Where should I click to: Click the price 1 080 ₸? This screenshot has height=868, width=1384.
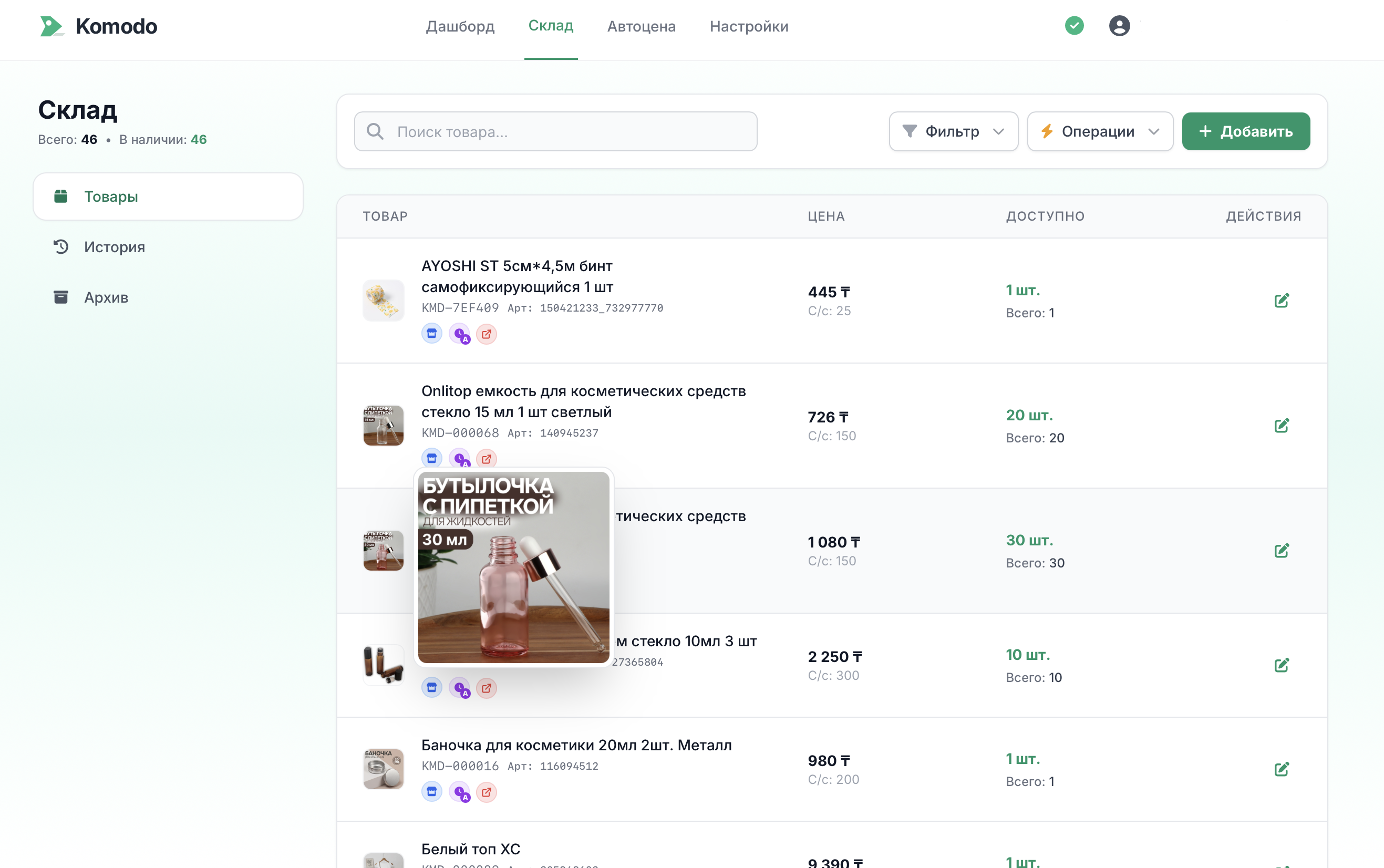[x=834, y=542]
